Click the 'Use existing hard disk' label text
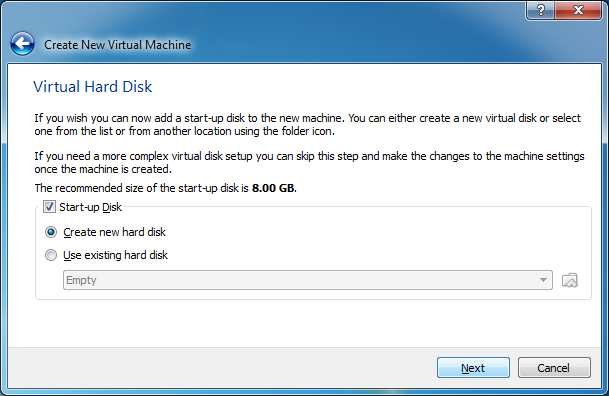Image resolution: width=609 pixels, height=396 pixels. tap(115, 255)
